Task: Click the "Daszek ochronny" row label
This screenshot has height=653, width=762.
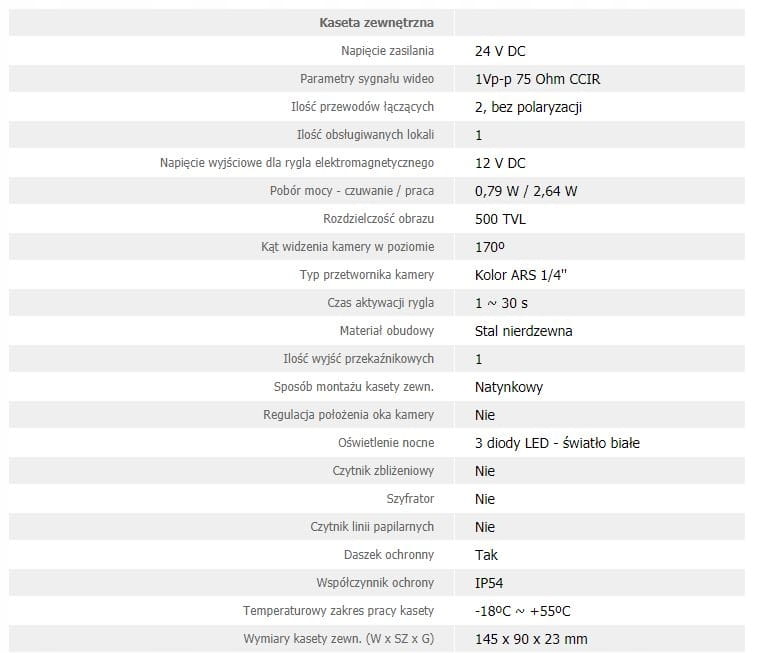Action: (399, 554)
